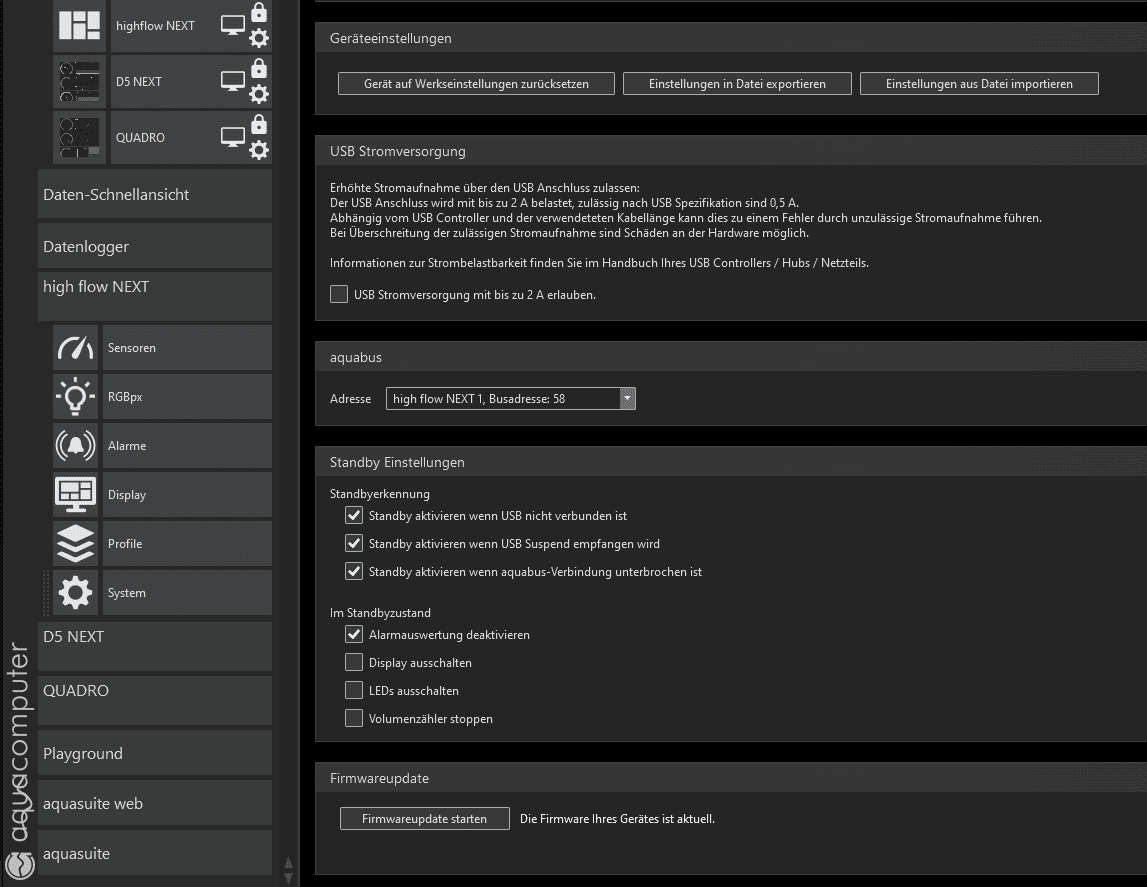Collapse the high flow NEXT sidebar section
The height and width of the screenshot is (887, 1147).
pyautogui.click(x=155, y=296)
